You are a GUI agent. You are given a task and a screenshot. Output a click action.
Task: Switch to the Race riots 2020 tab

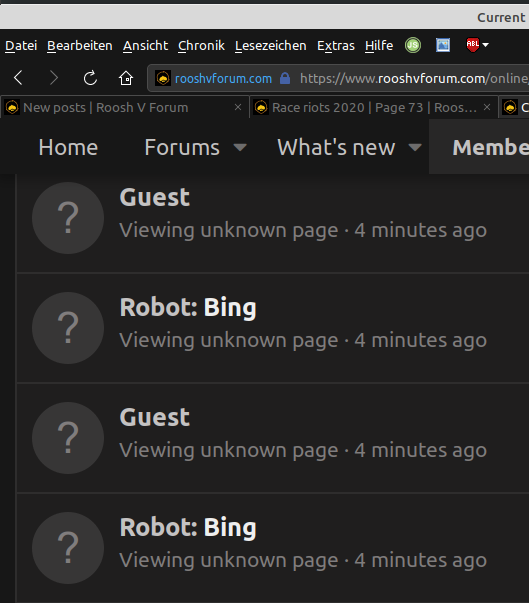tap(374, 107)
